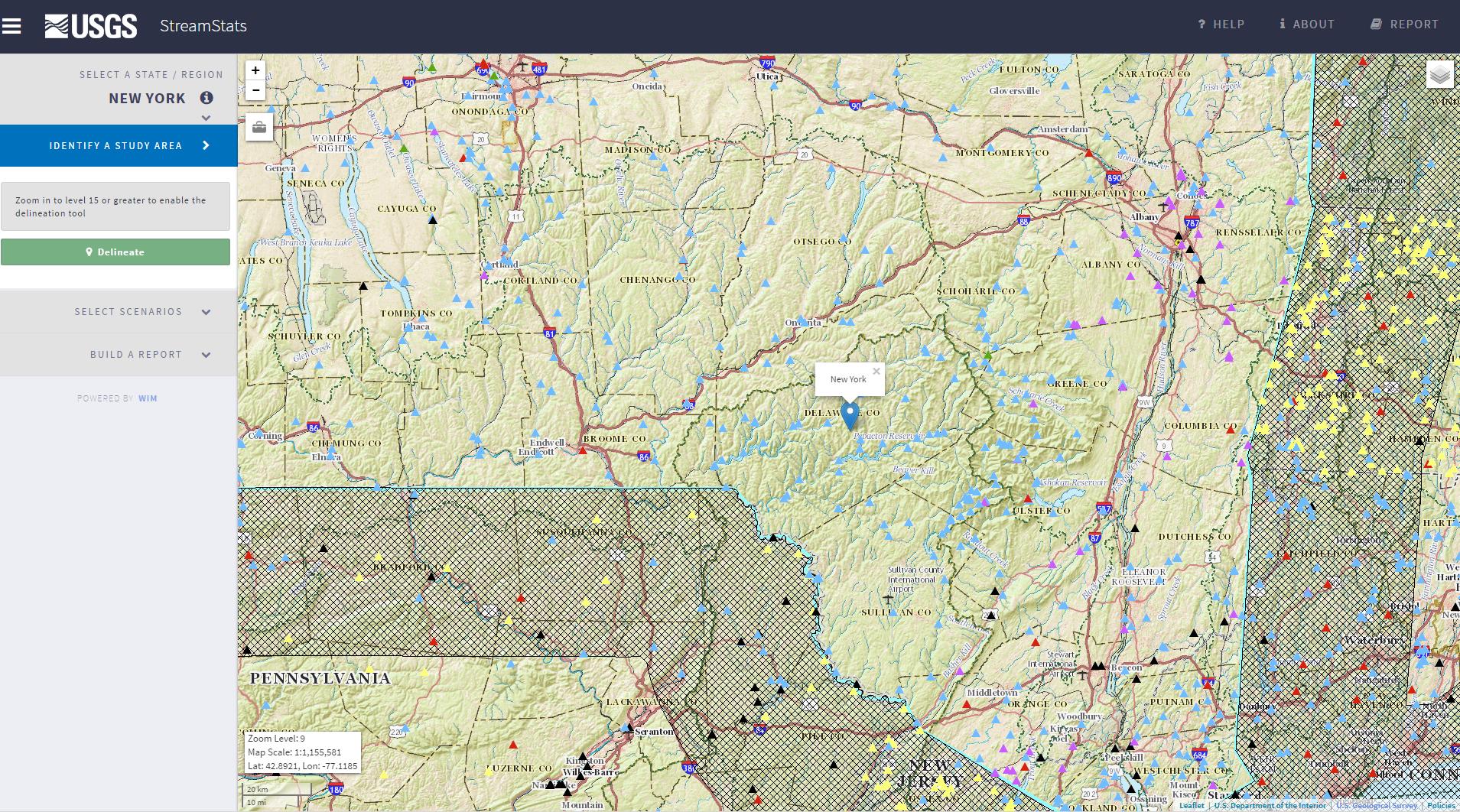
Task: Click the info icon beside New York
Action: coord(206,98)
